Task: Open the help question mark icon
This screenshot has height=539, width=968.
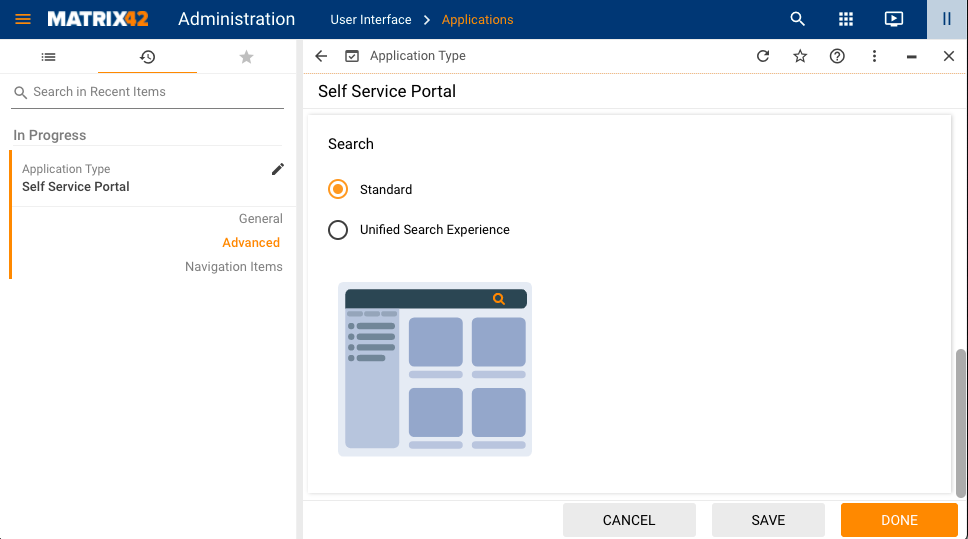Action: point(837,56)
